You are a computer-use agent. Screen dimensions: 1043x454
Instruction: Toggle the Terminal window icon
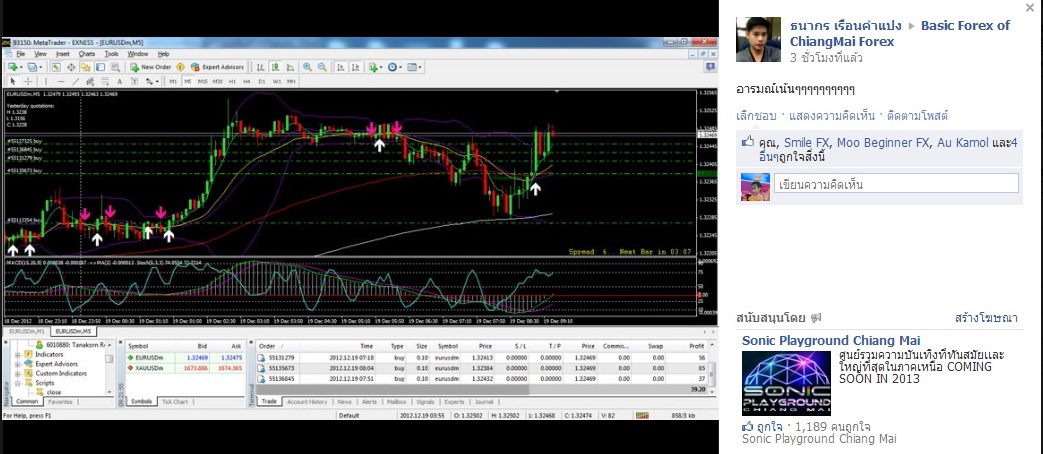[x=100, y=67]
